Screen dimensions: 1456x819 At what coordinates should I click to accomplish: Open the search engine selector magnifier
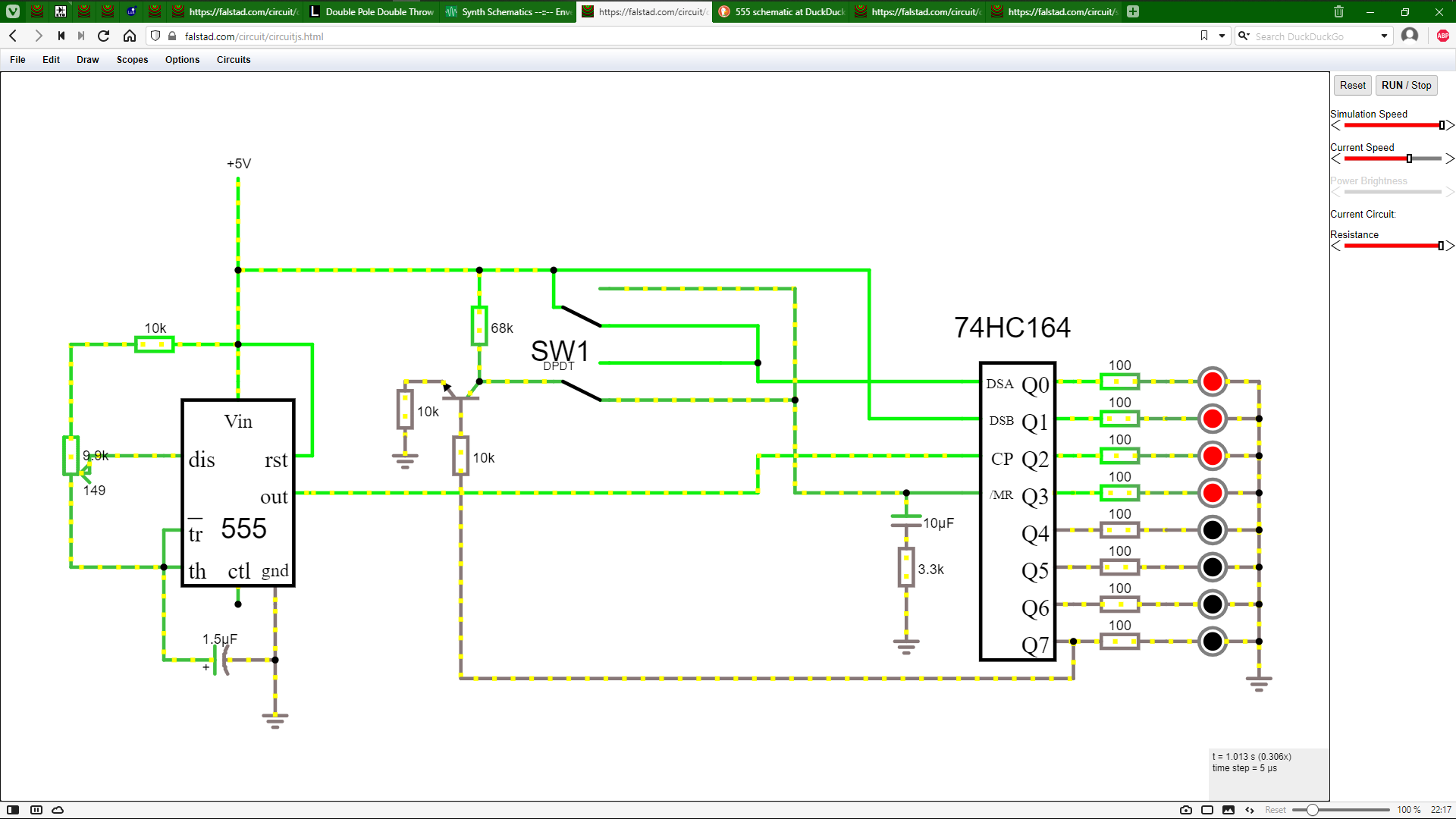coord(1244,36)
